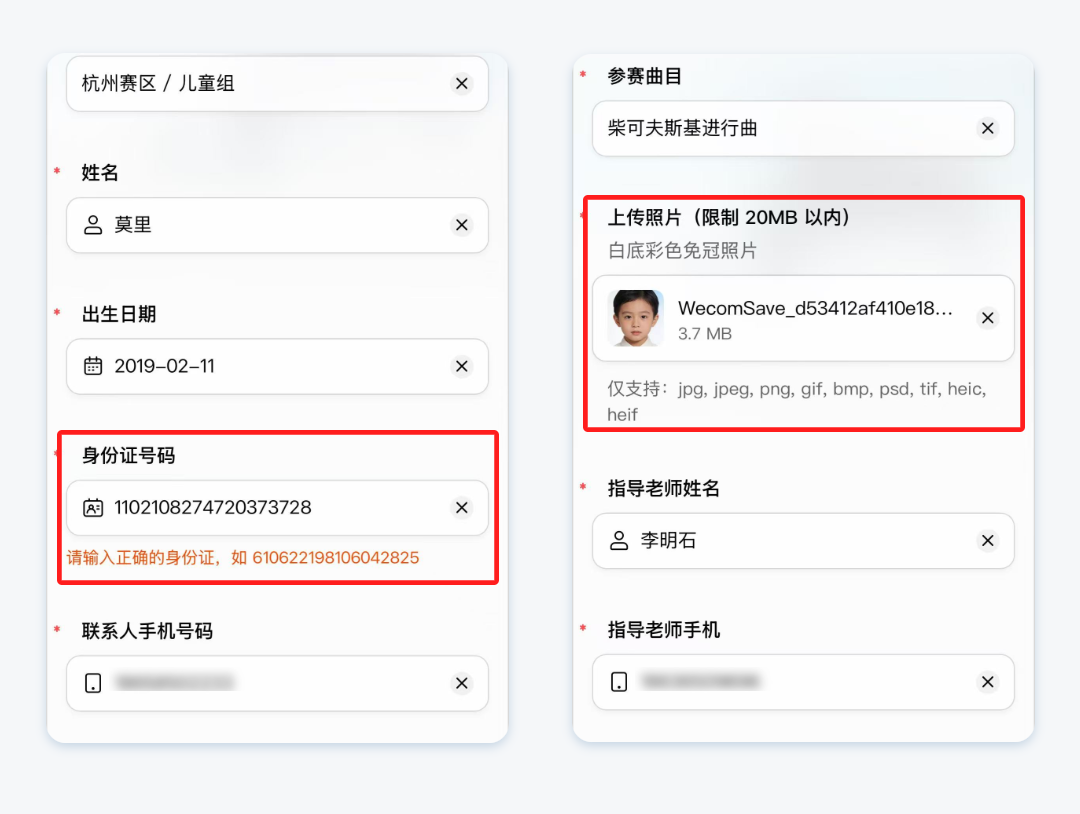Clear the 联系人手机号码 field
Screen dimensions: 1080x814
coord(462,683)
